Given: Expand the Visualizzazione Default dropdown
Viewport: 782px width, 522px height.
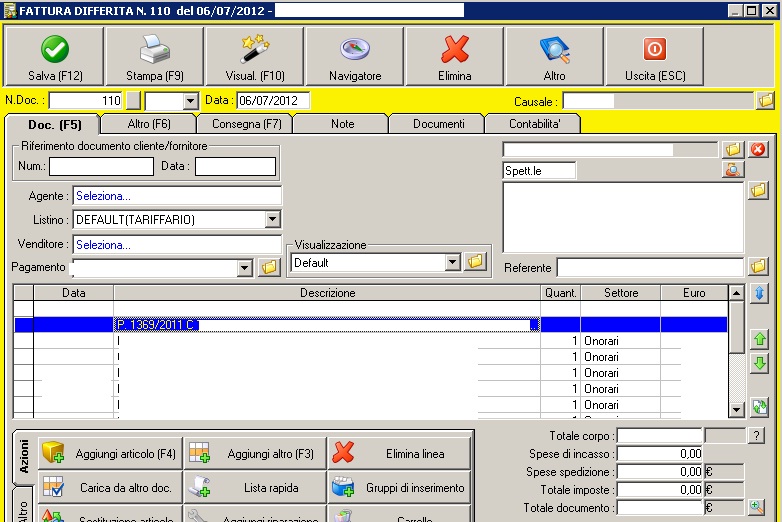Looking at the screenshot, I should 452,262.
